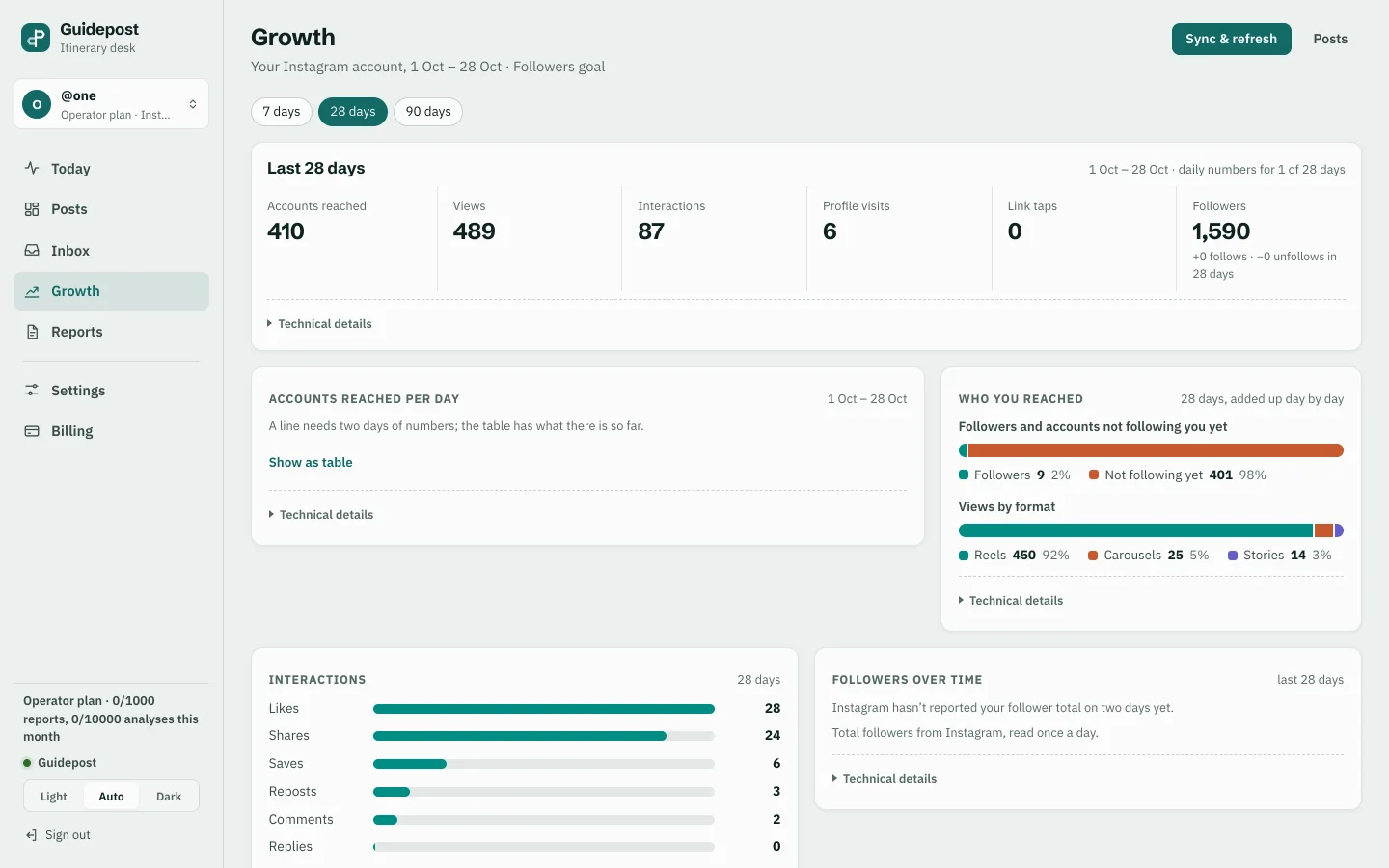Click the Posts grid icon
The height and width of the screenshot is (868, 1389).
tap(32, 209)
